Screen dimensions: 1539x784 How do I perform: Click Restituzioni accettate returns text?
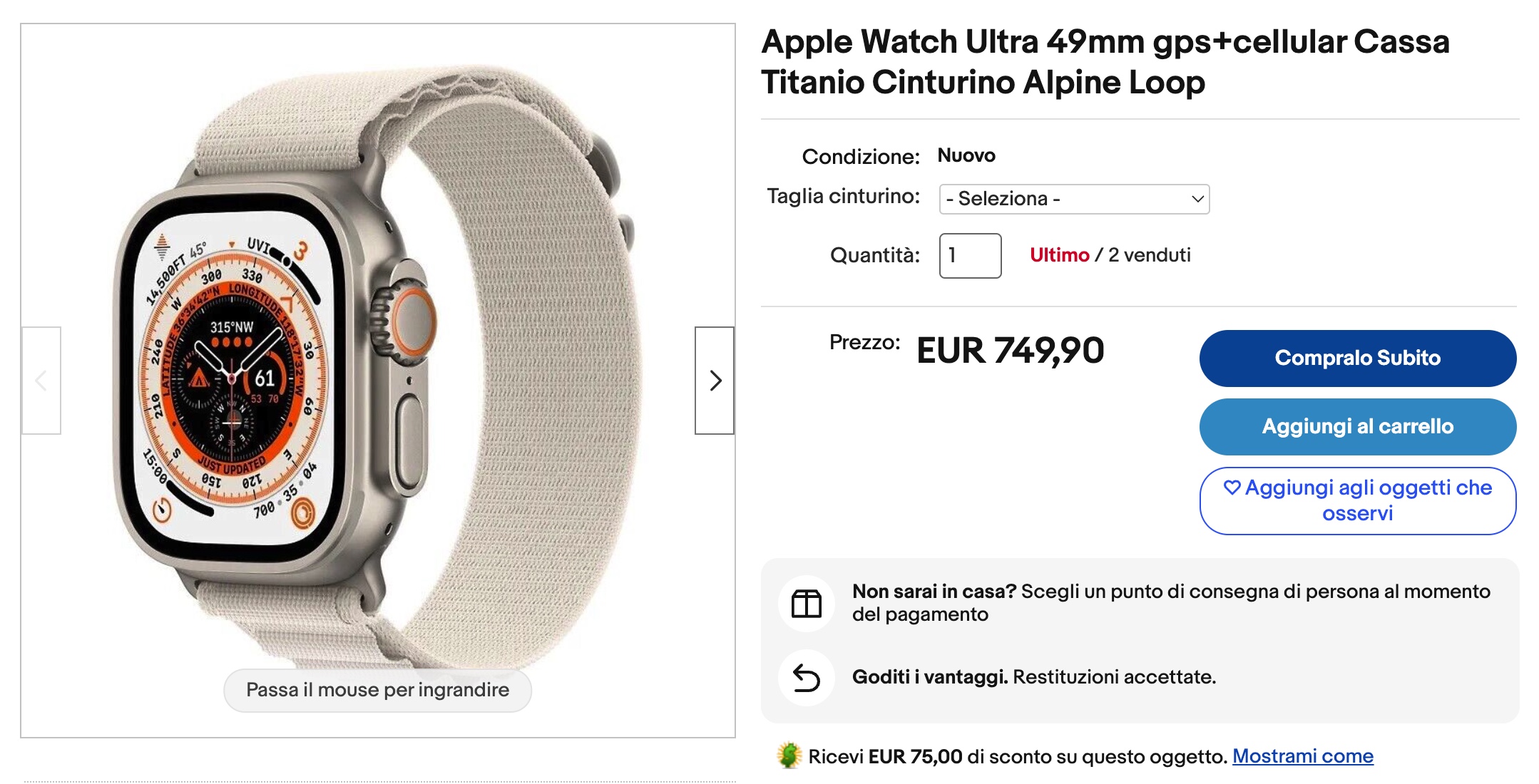pos(1114,676)
